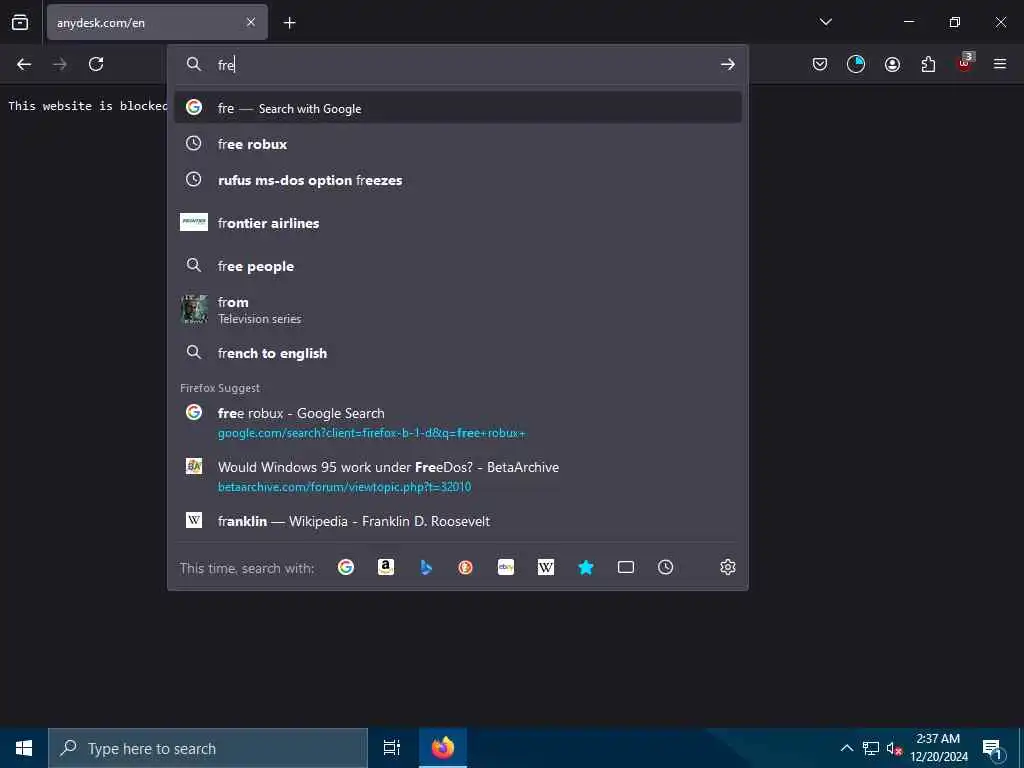This screenshot has width=1024, height=768.
Task: Open the Firefox account icon
Action: (x=892, y=64)
